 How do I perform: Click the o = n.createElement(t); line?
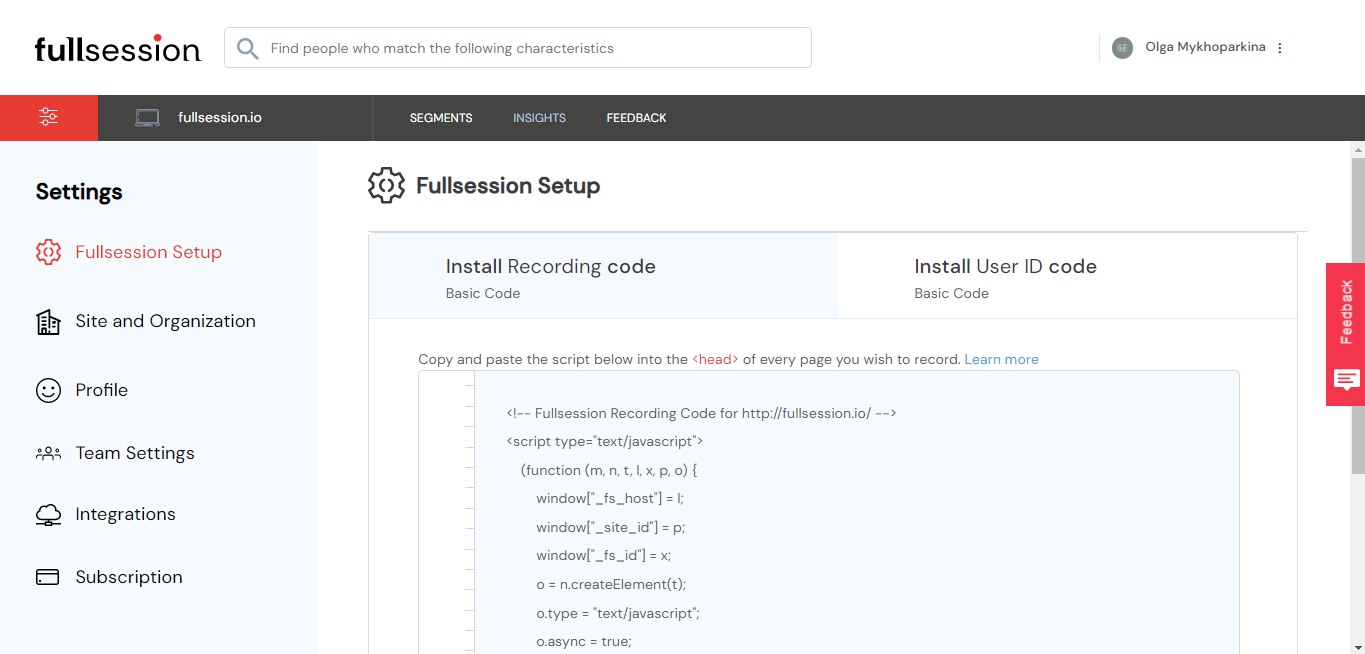(611, 584)
